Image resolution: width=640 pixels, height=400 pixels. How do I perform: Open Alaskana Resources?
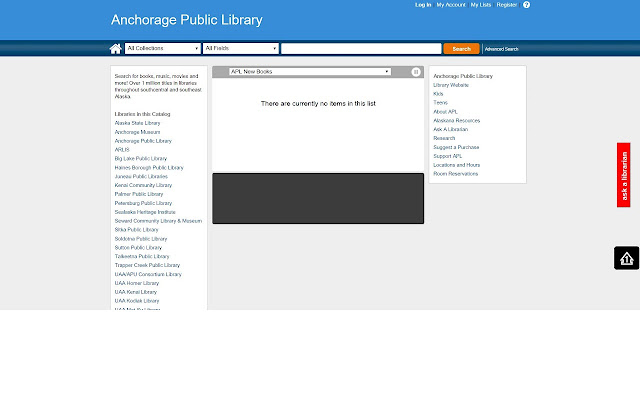457,121
